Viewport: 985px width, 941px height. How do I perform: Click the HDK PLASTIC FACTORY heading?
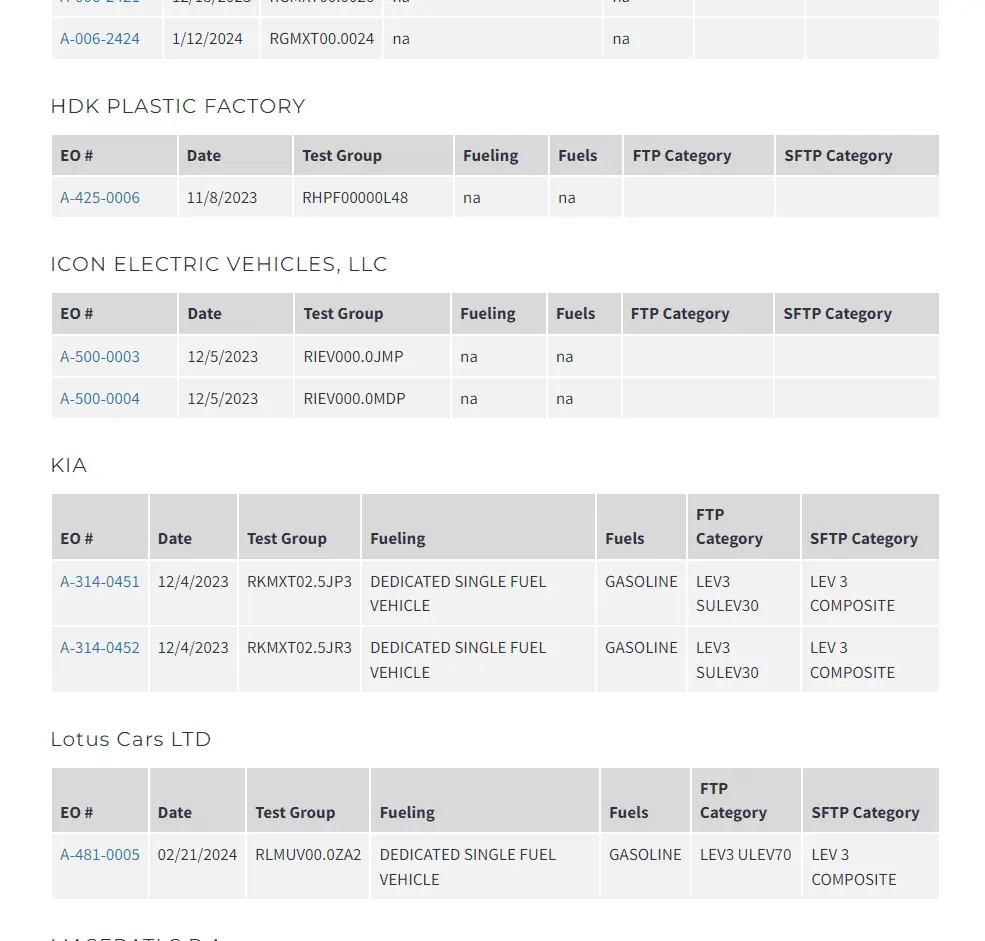[178, 106]
